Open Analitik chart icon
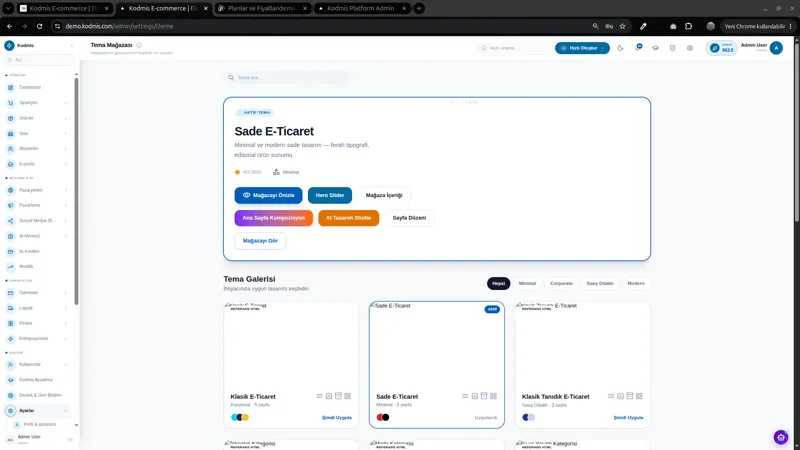This screenshot has width=800, height=450. 11,266
